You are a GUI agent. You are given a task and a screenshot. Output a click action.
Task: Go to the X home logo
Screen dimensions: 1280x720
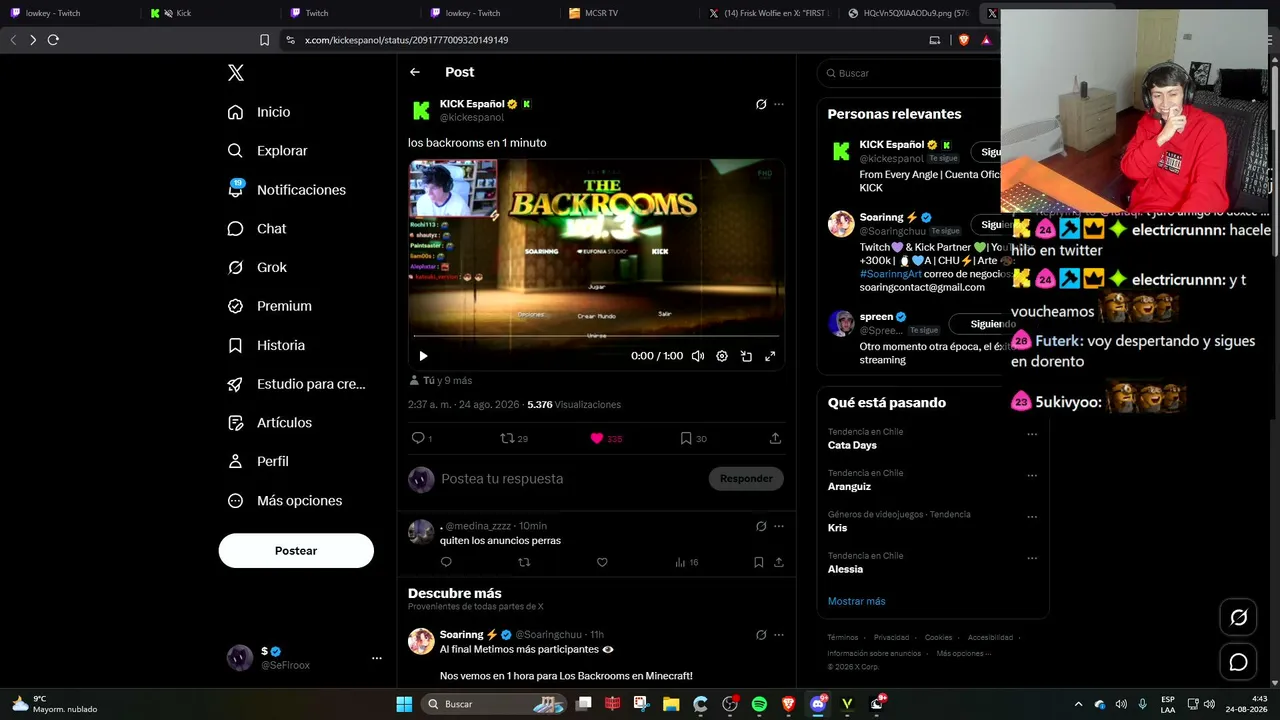point(236,73)
